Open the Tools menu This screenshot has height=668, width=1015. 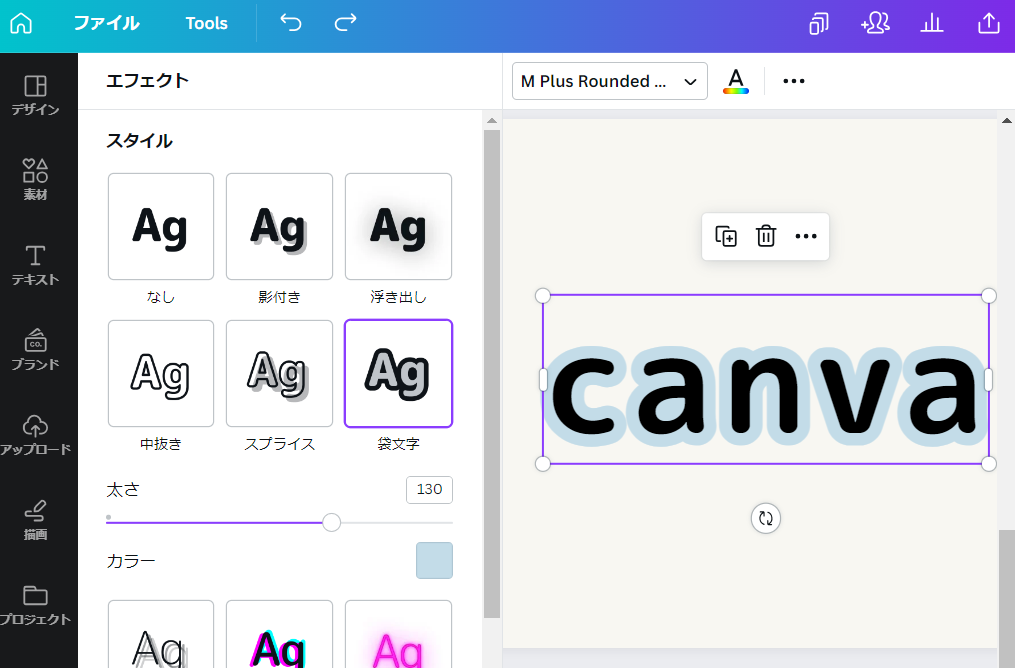[x=206, y=23]
